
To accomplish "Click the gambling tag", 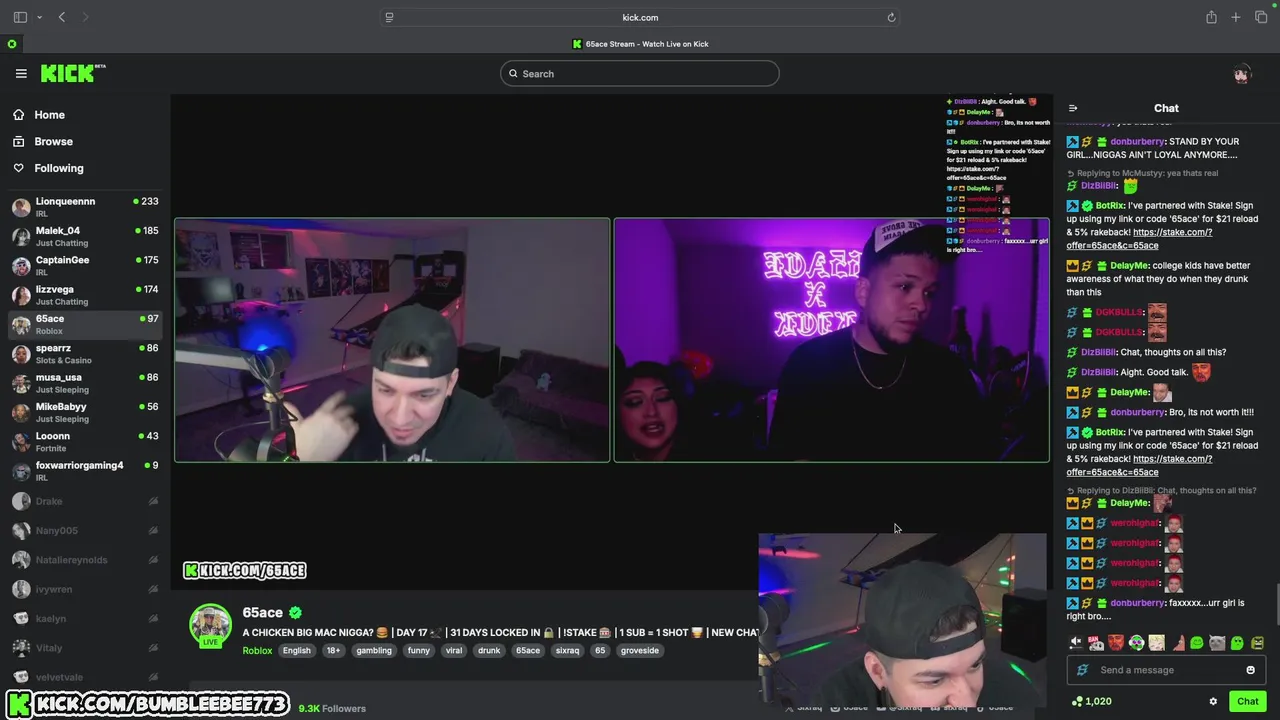I will coord(374,650).
